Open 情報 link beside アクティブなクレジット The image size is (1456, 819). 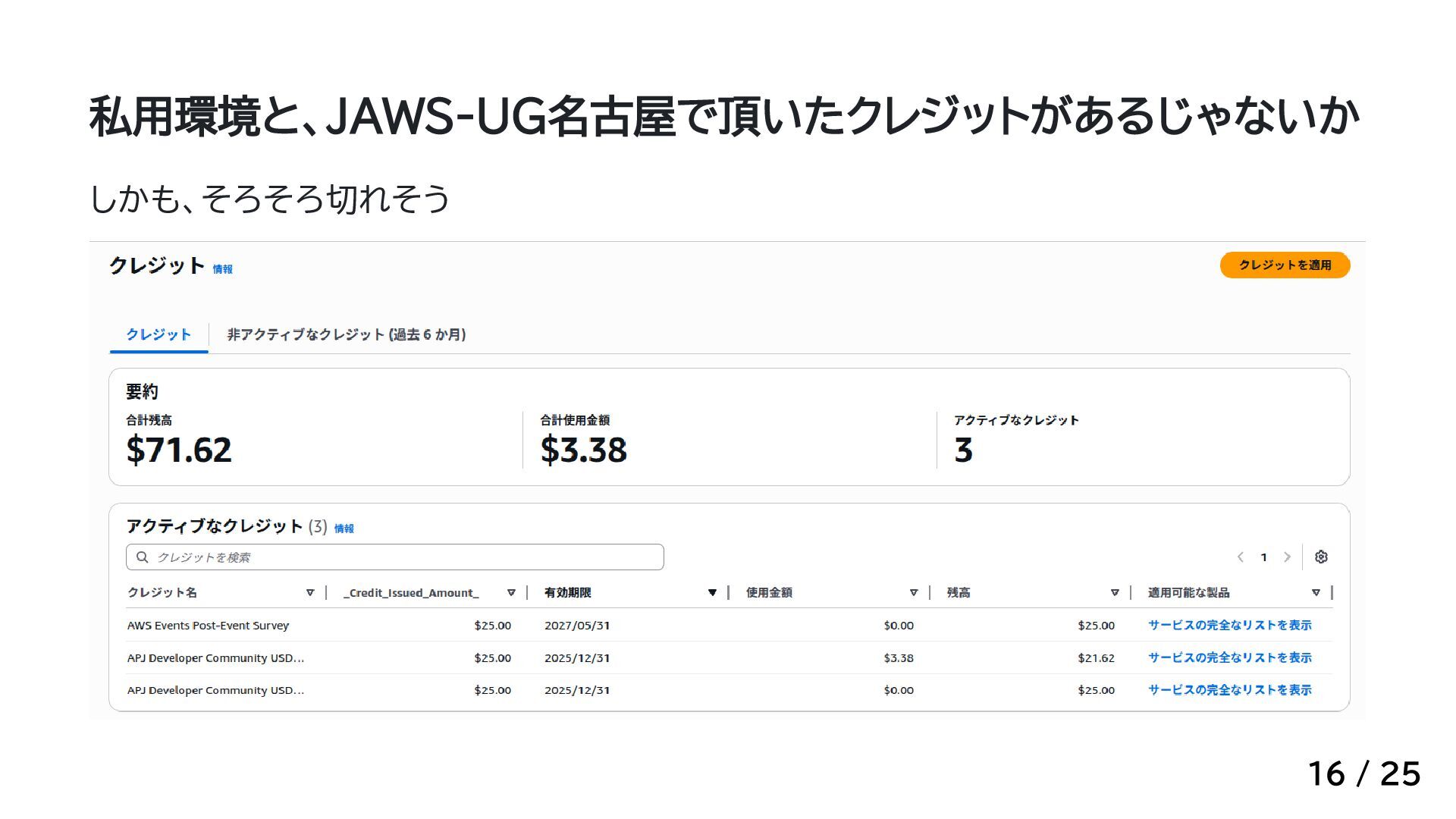click(x=344, y=529)
